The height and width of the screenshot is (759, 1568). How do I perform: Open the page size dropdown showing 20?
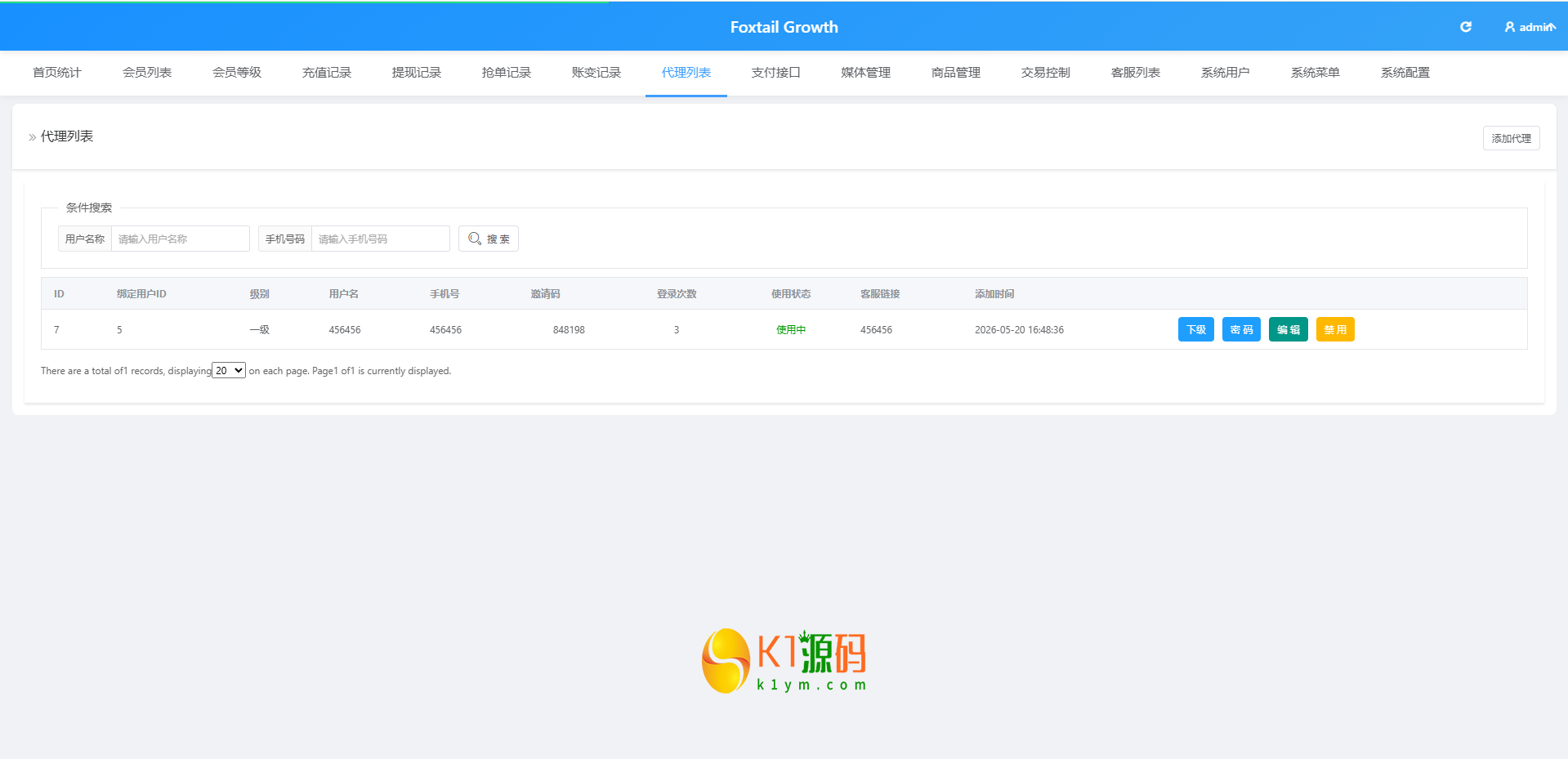pyautogui.click(x=229, y=370)
